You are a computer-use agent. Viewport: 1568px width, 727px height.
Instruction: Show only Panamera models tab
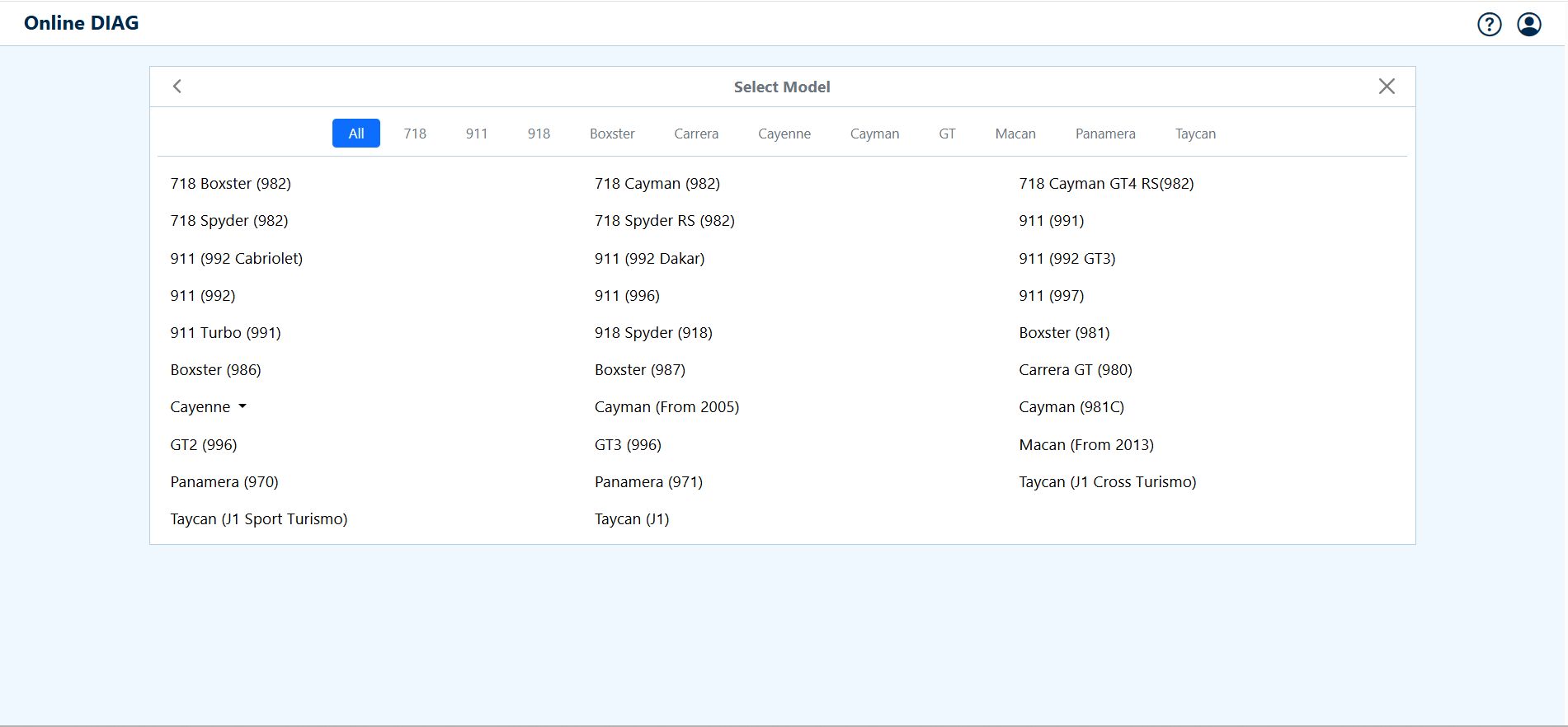1104,134
